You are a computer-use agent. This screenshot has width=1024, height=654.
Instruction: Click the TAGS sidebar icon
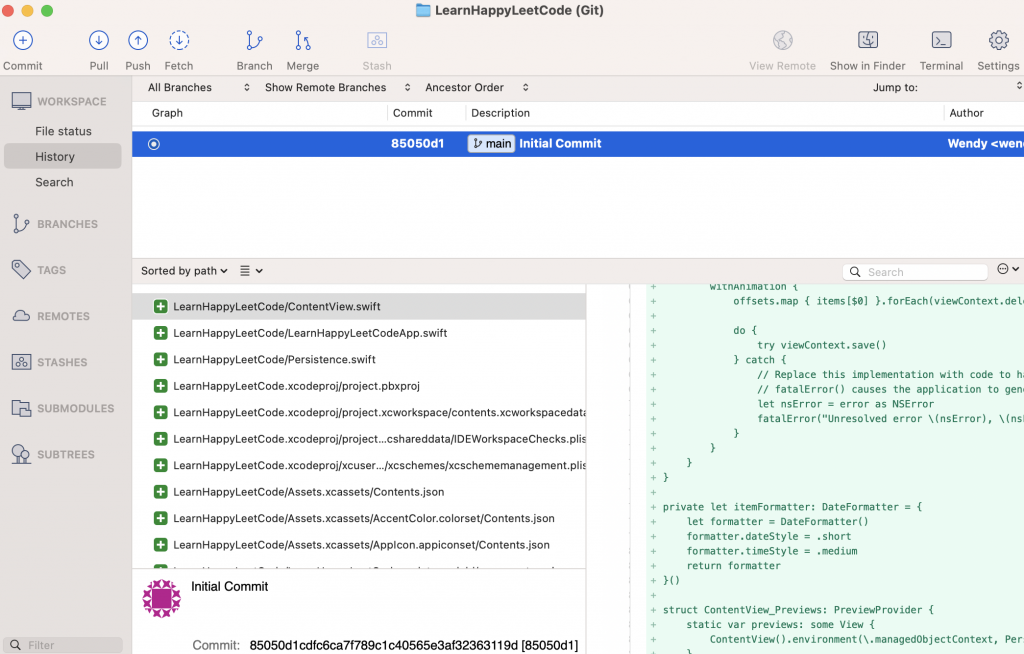pos(21,270)
